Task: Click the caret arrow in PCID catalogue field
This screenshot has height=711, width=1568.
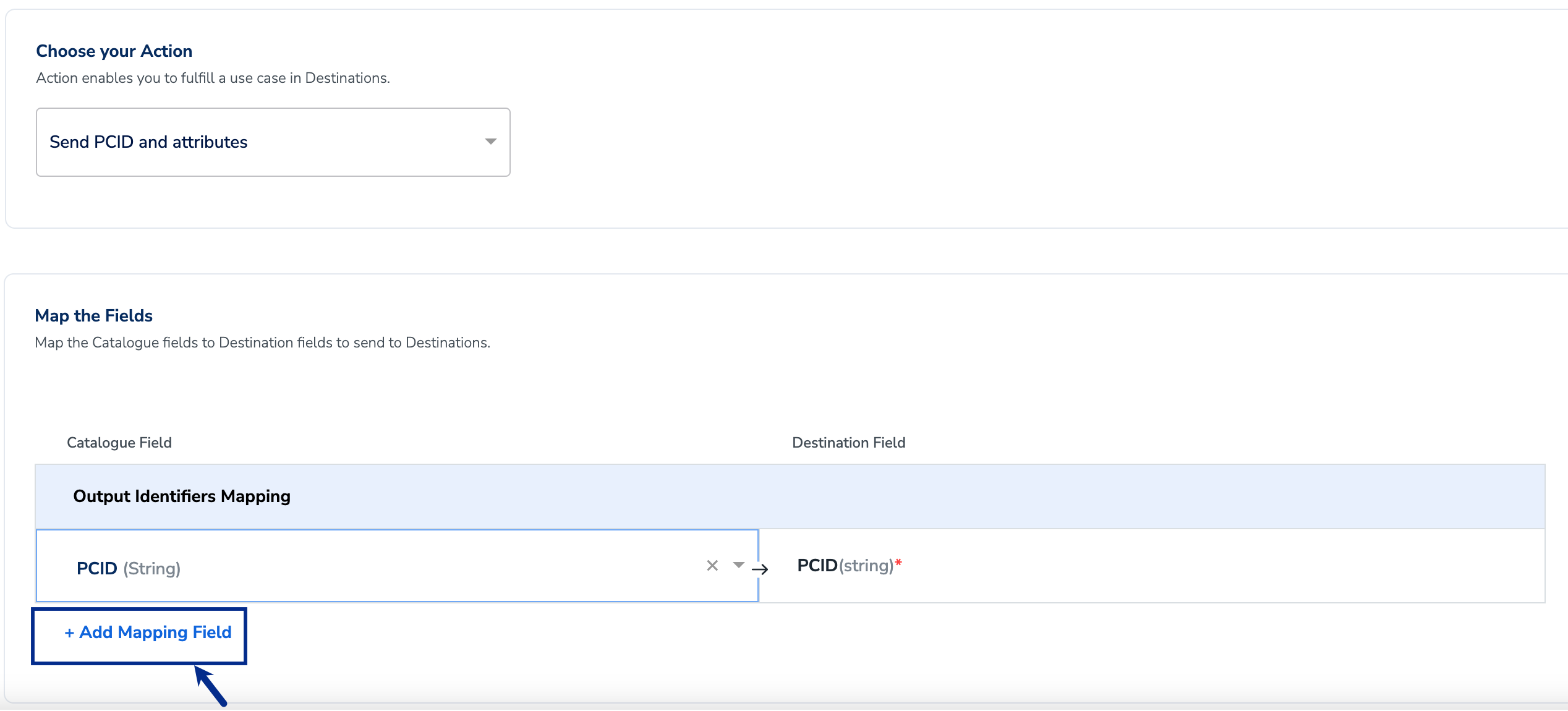Action: pyautogui.click(x=738, y=565)
